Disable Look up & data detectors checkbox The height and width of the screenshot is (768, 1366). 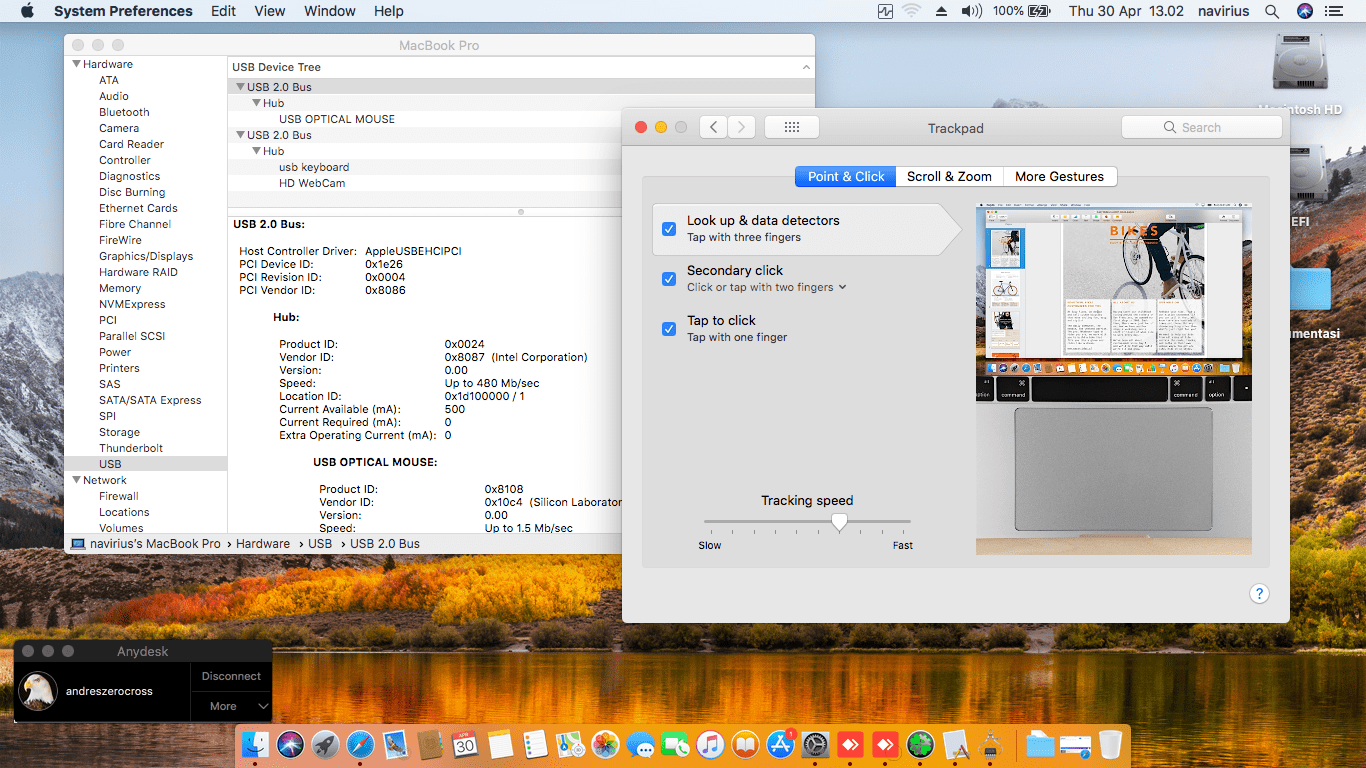tap(669, 229)
